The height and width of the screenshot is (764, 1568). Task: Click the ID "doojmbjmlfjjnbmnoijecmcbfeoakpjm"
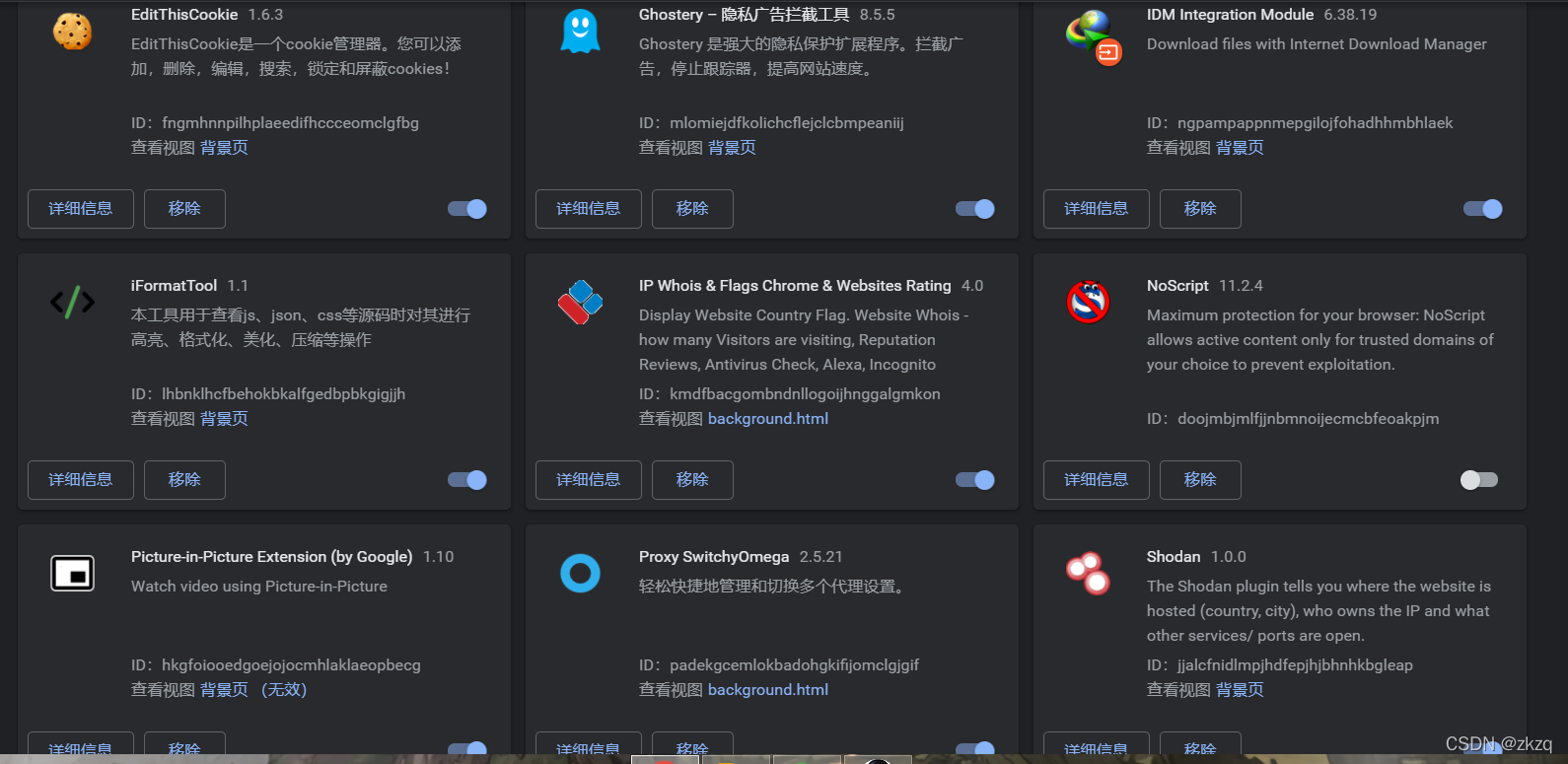(x=1309, y=419)
